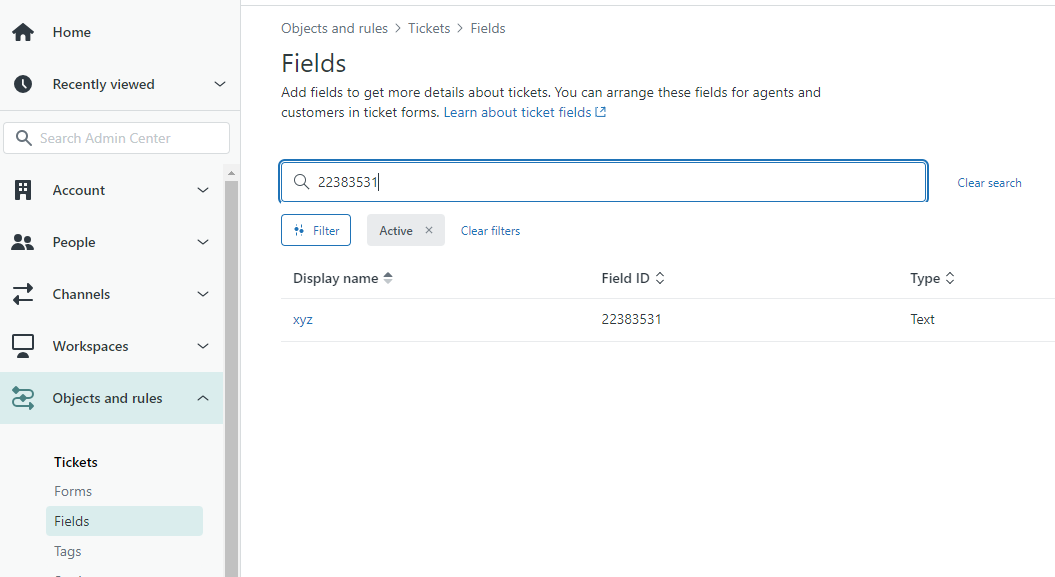Click the Search Admin Center box
The image size is (1055, 577).
117,138
